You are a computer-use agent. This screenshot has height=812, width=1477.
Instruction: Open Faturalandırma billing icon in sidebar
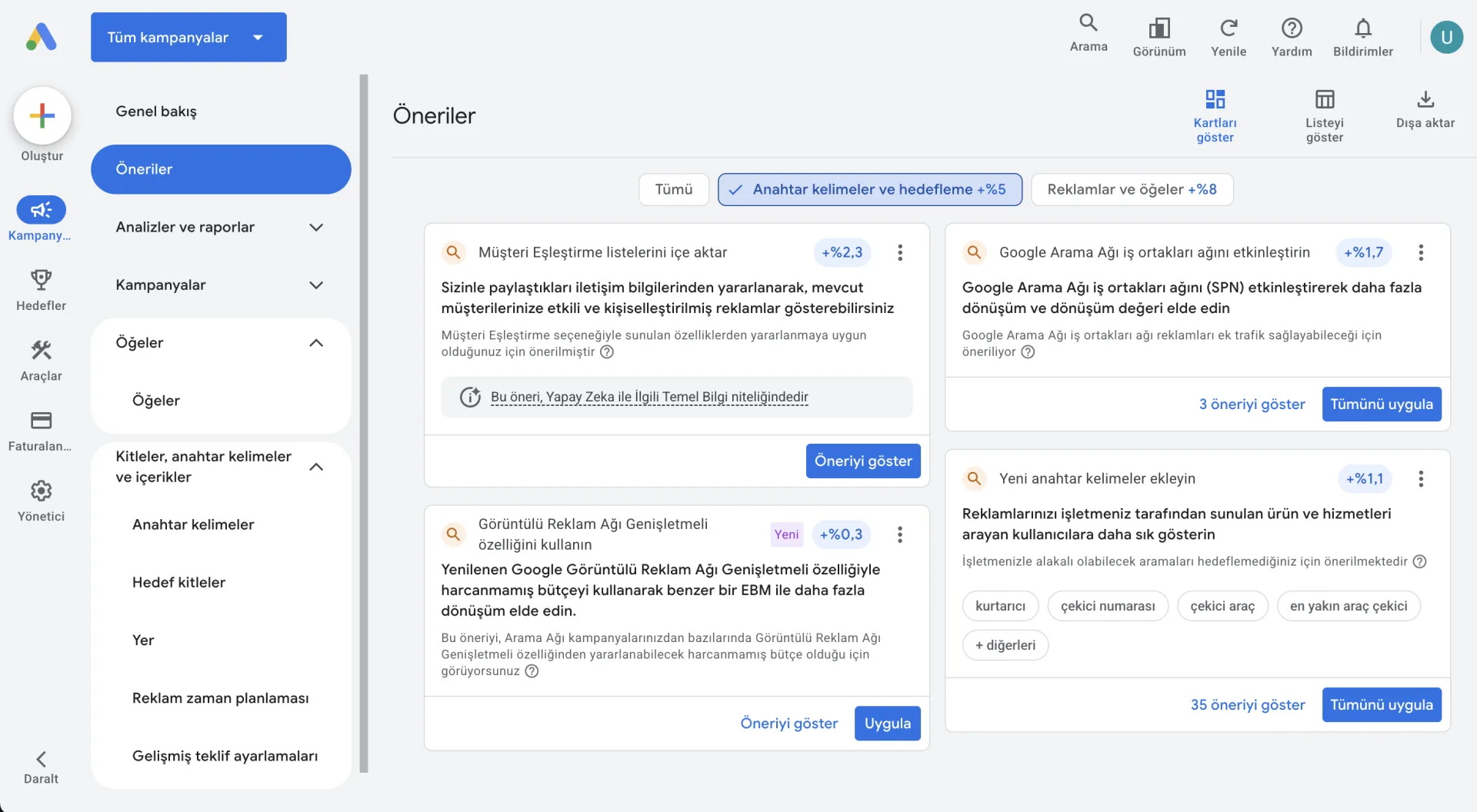coord(41,421)
